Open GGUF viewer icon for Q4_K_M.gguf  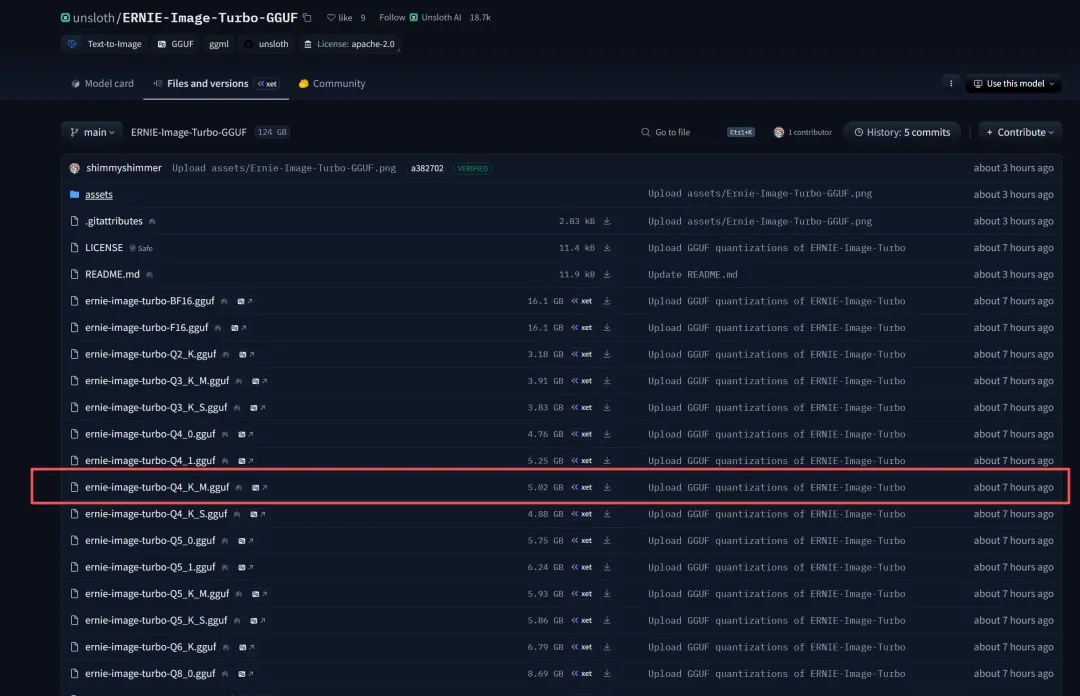click(259, 487)
